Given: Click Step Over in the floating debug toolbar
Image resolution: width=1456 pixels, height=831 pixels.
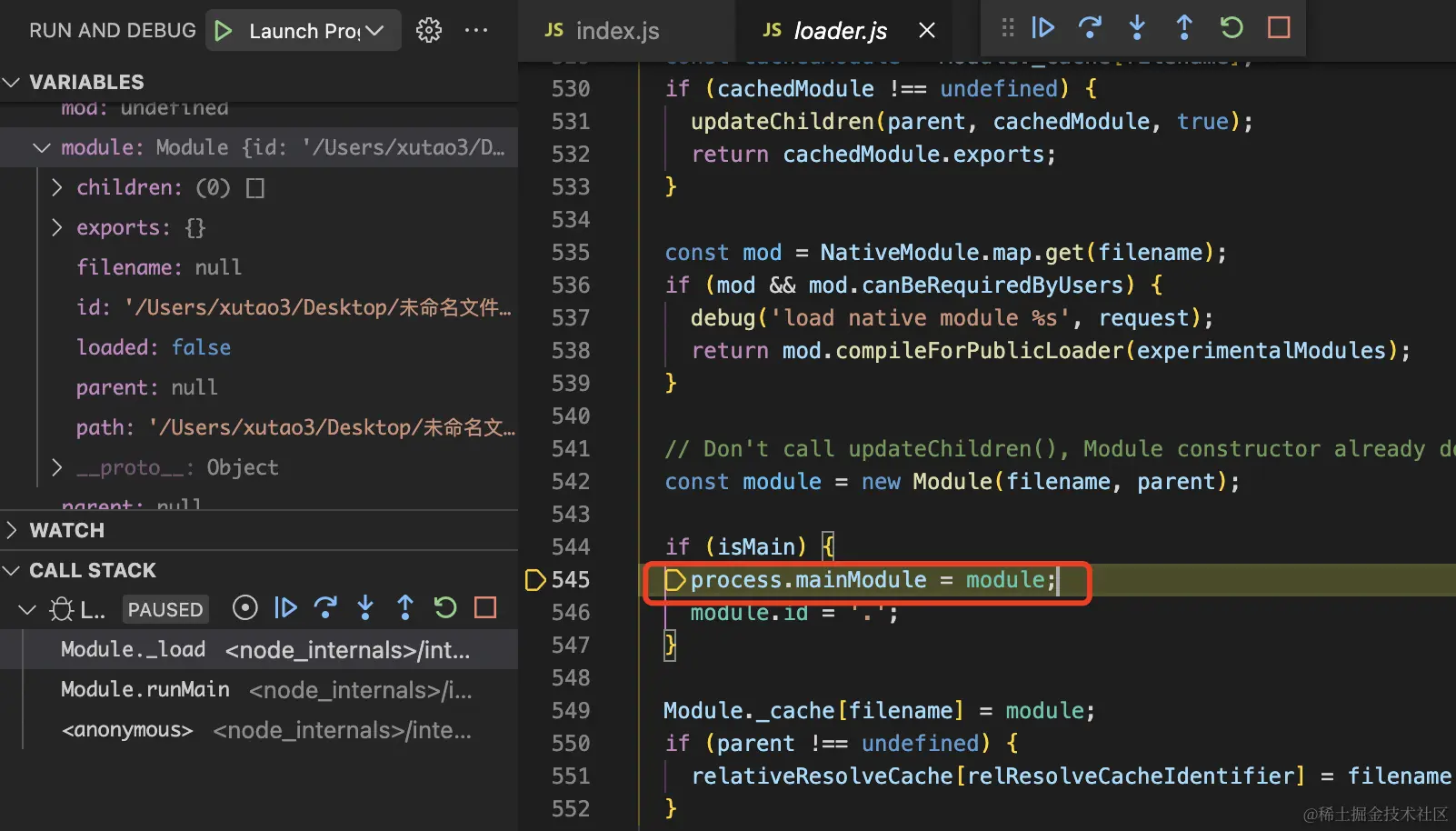Looking at the screenshot, I should pos(1090,27).
